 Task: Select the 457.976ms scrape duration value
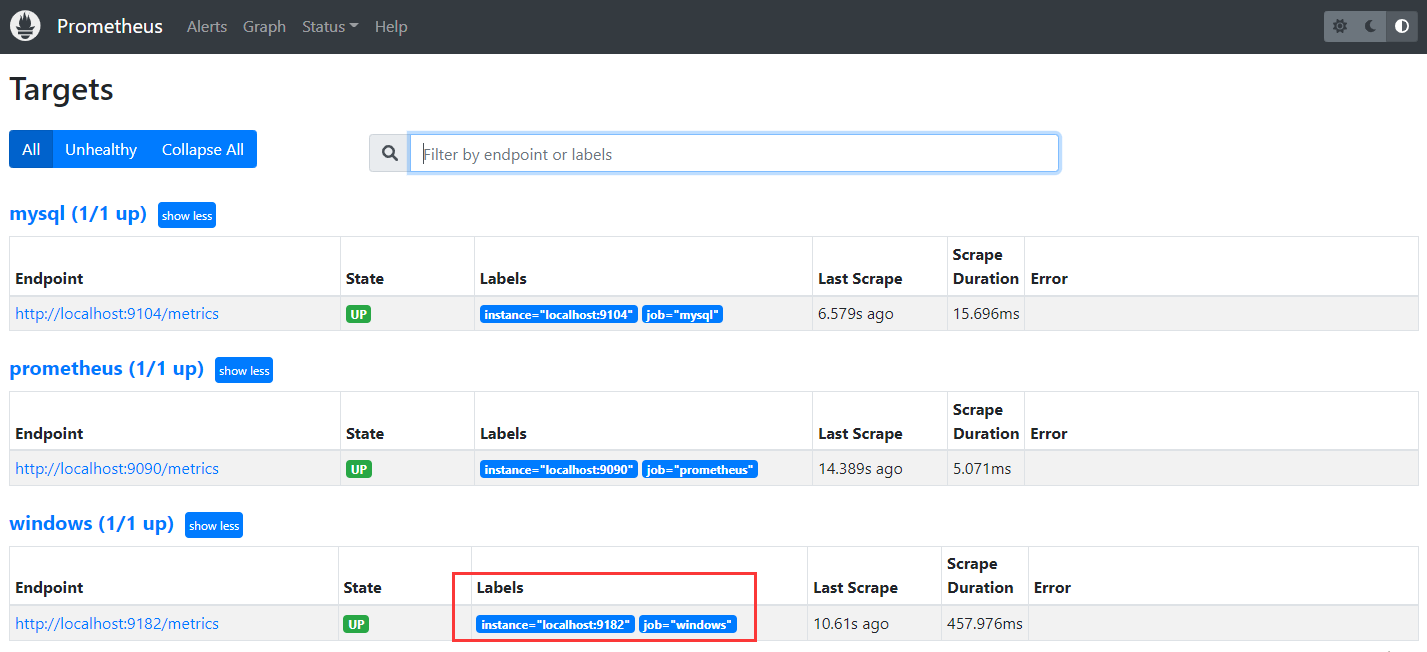pyautogui.click(x=985, y=624)
